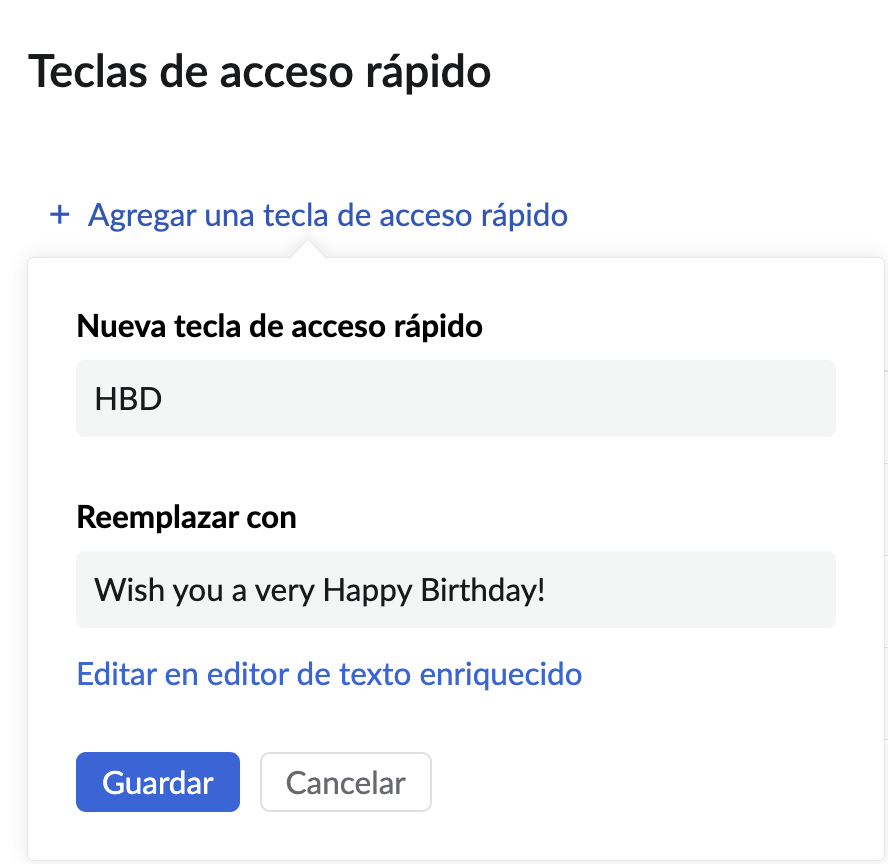Image resolution: width=888 pixels, height=864 pixels.
Task: Click the 'Teclas de acceso rápido' page heading
Action: pyautogui.click(x=260, y=73)
